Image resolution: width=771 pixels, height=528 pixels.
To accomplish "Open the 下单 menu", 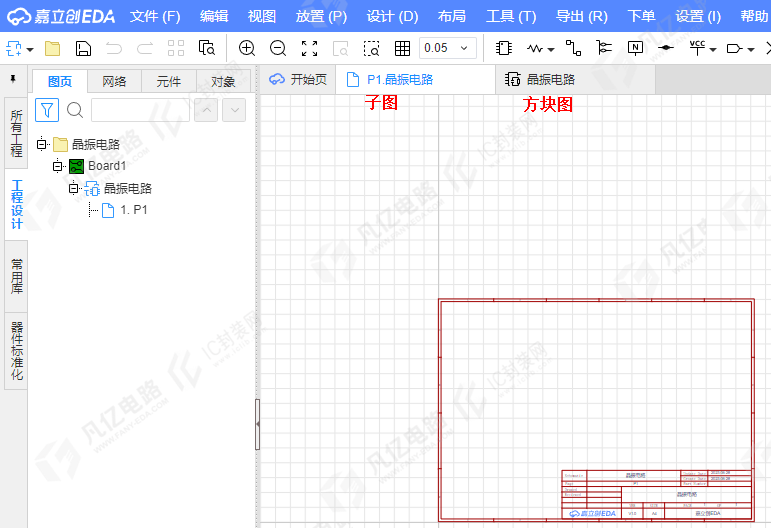I will click(641, 16).
